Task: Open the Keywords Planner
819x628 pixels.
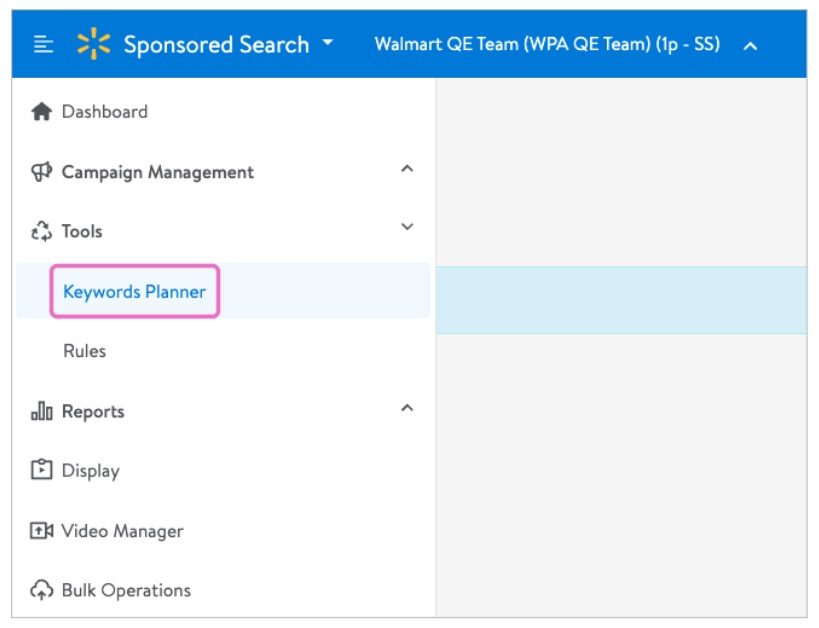Action: [x=134, y=291]
